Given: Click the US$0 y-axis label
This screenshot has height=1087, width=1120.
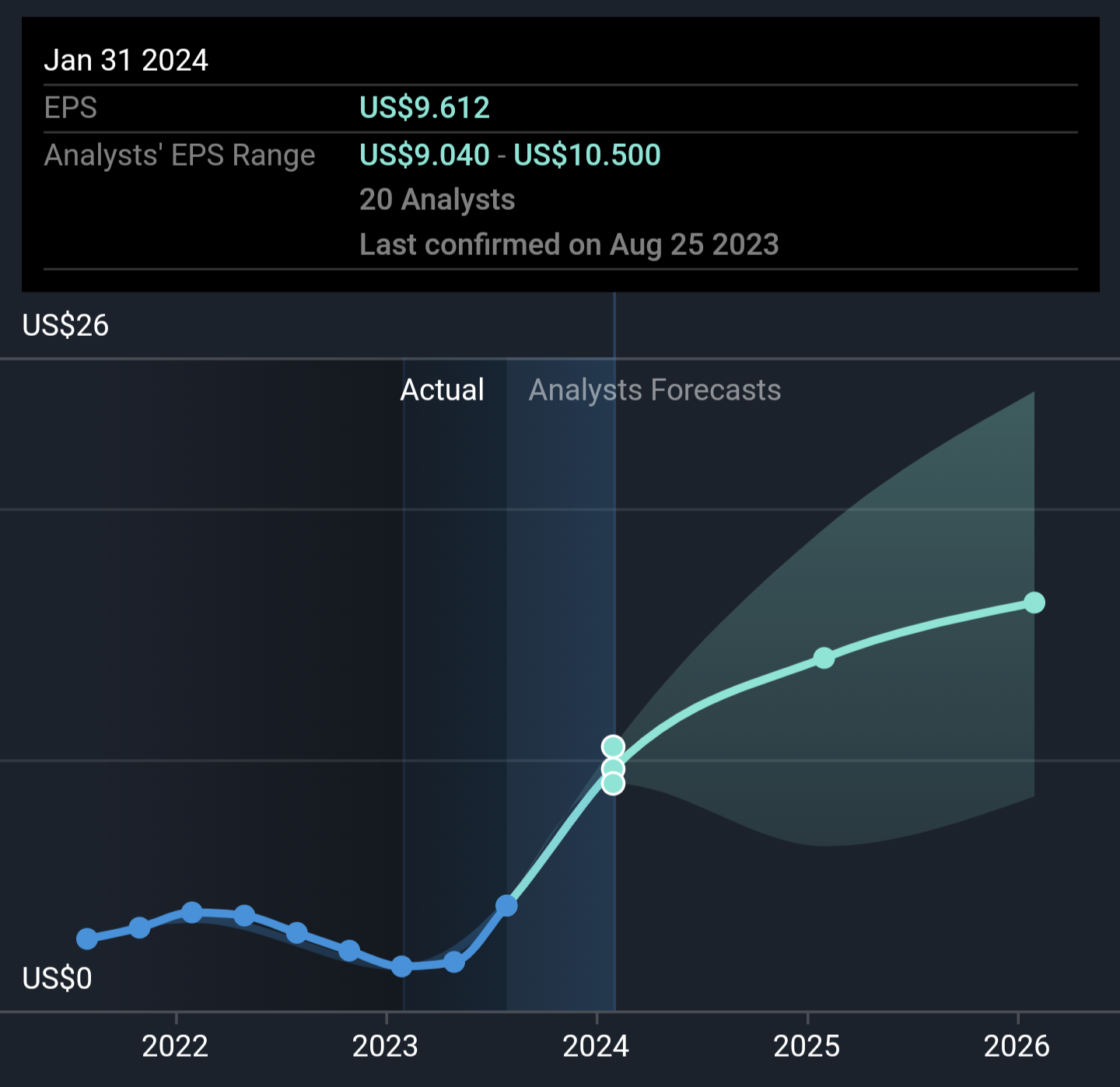Looking at the screenshot, I should [57, 978].
